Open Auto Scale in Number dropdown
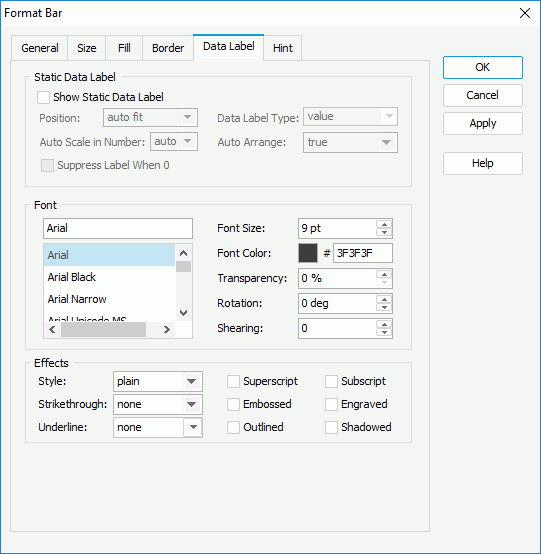The height and width of the screenshot is (554, 541). 174,141
